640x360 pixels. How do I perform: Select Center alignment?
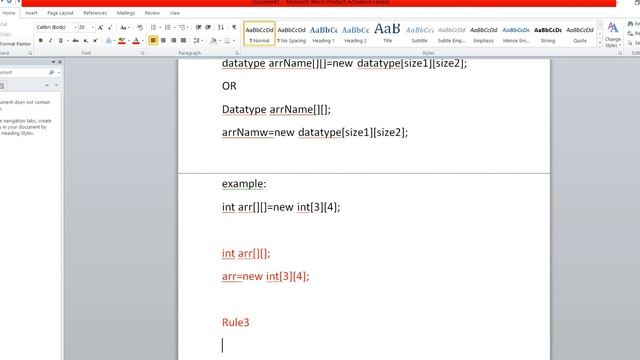click(x=163, y=40)
